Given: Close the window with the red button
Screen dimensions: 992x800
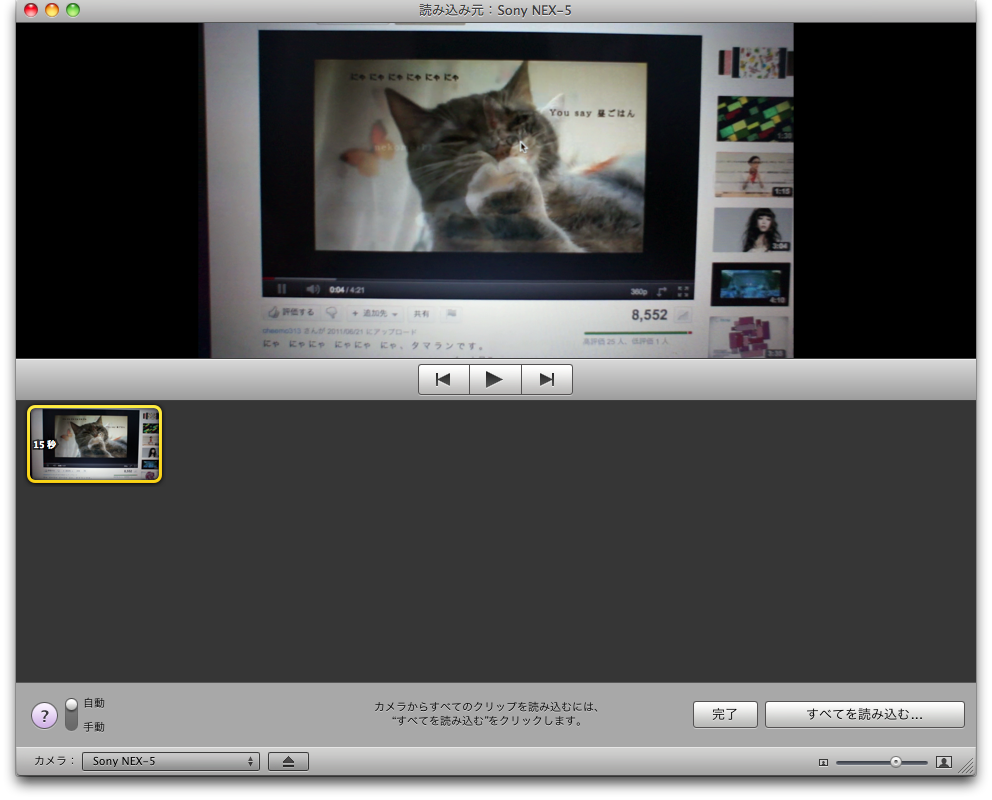Looking at the screenshot, I should pyautogui.click(x=31, y=9).
